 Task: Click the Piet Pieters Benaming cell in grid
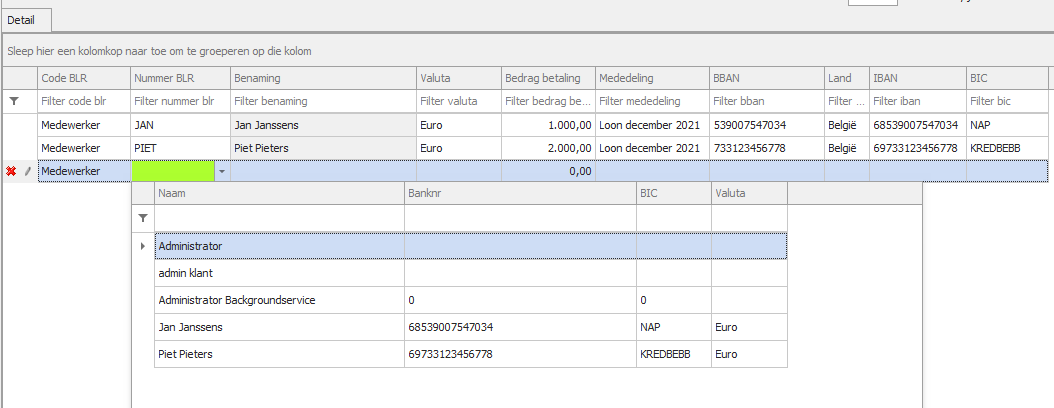[323, 148]
